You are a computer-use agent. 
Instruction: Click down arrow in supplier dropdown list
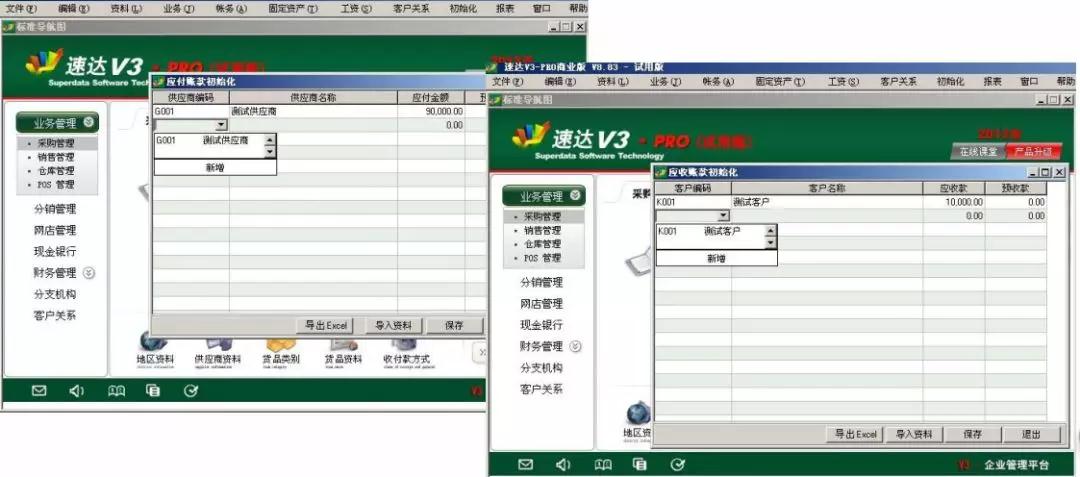(269, 152)
